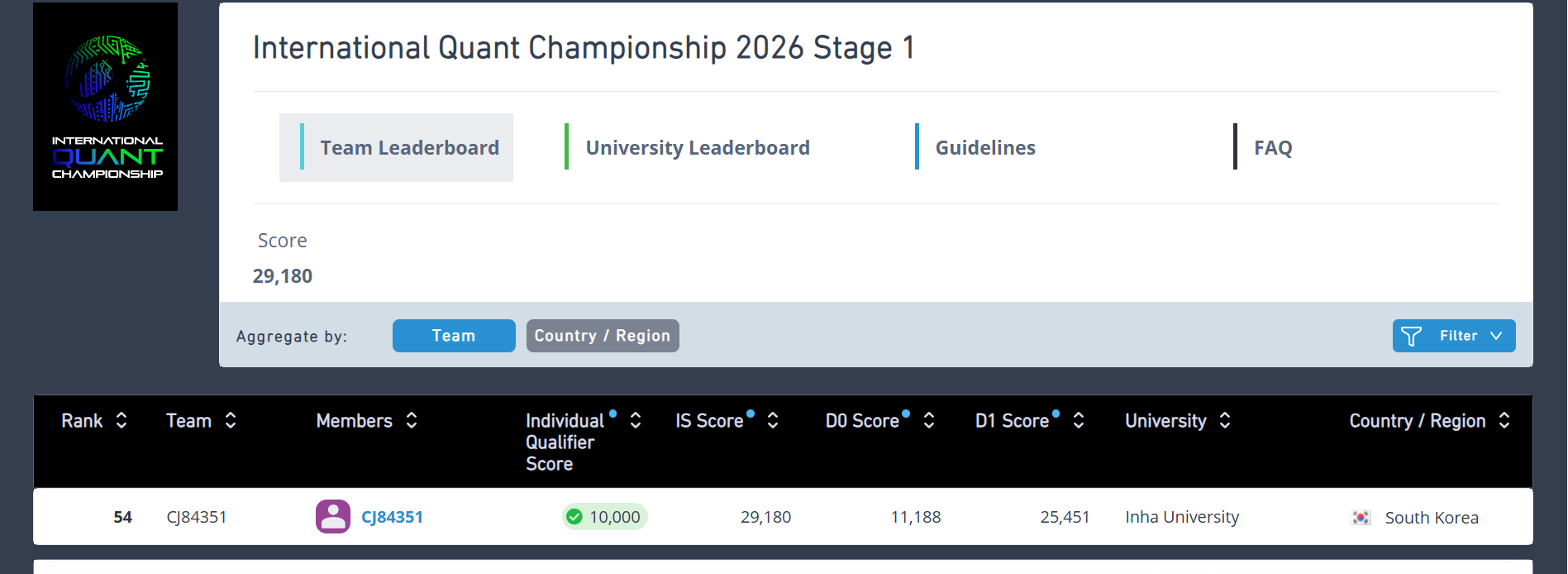Click the CJ84351 member avatar icon
The width and height of the screenshot is (1568, 574).
(333, 516)
